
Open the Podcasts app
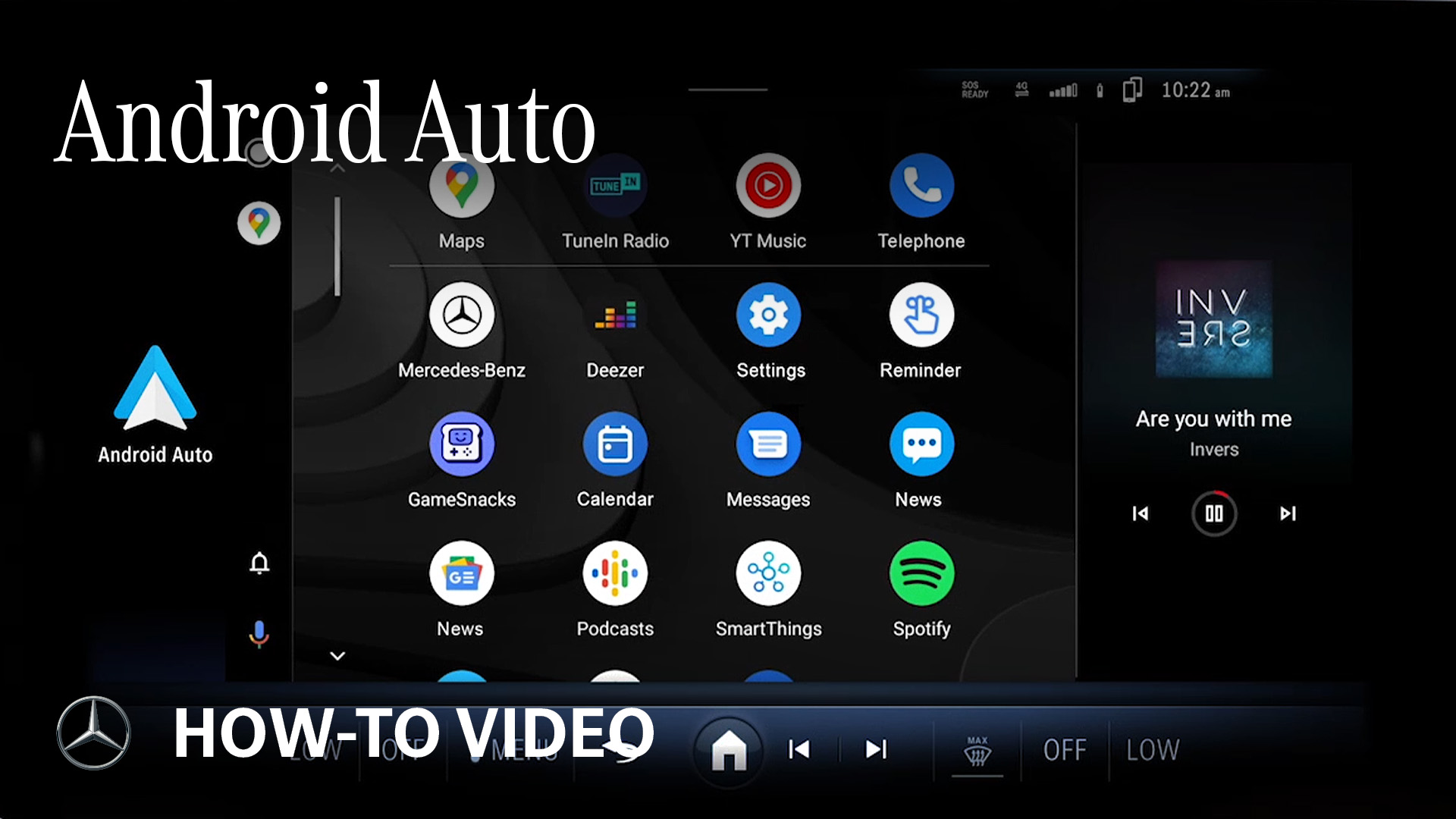tap(615, 573)
